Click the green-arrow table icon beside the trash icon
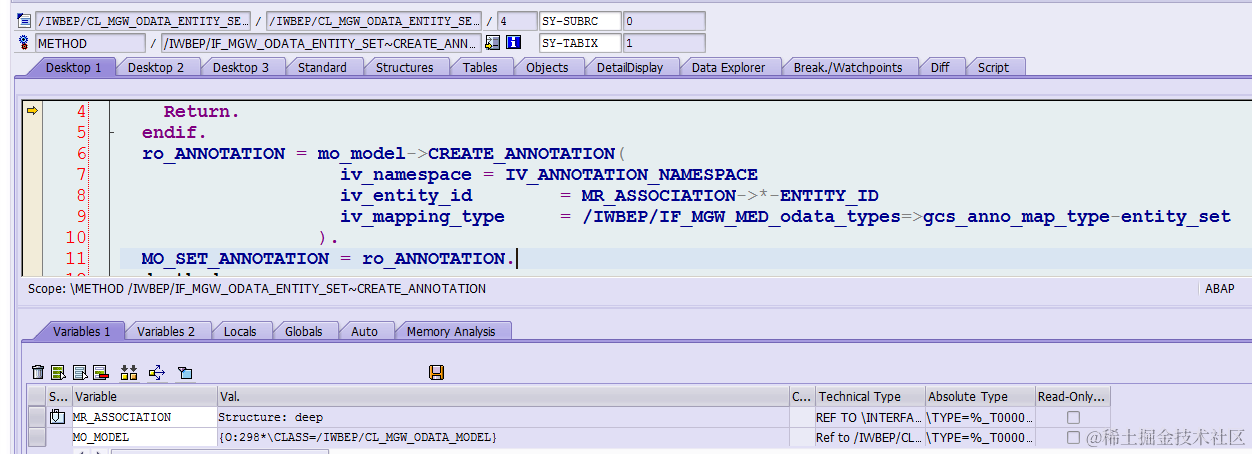 tap(58, 373)
